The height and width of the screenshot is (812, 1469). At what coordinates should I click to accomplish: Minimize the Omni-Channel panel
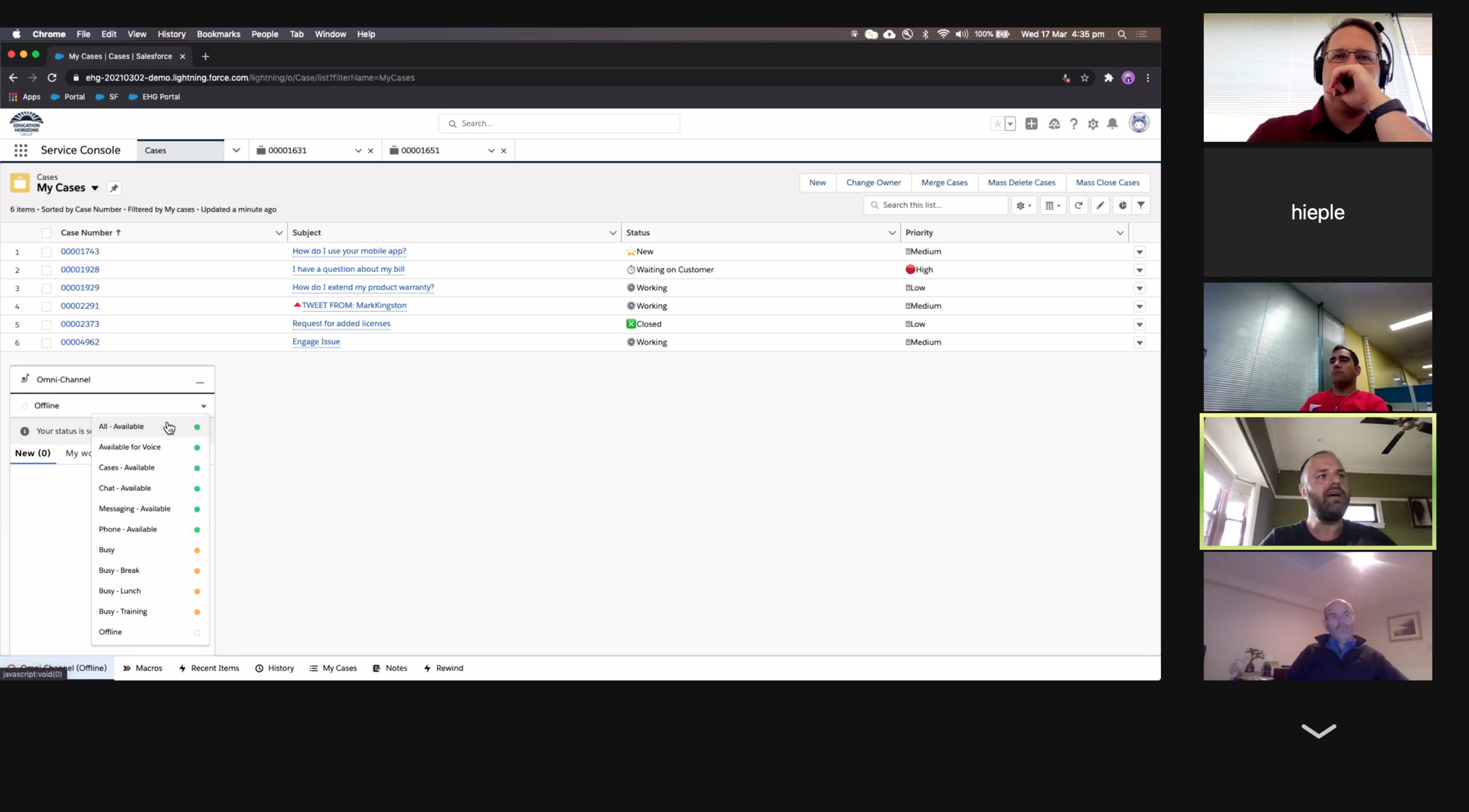(x=200, y=381)
